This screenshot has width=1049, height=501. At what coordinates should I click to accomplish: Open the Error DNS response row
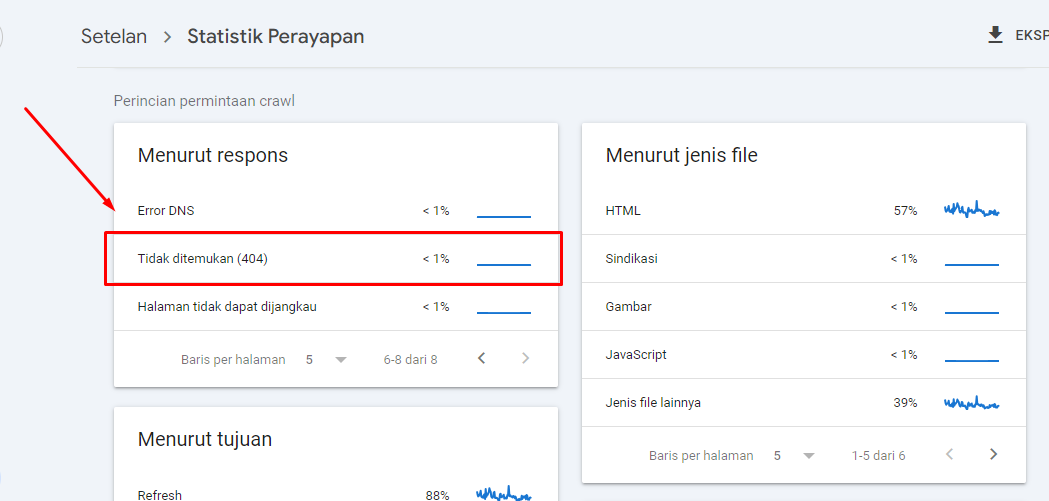pos(336,211)
